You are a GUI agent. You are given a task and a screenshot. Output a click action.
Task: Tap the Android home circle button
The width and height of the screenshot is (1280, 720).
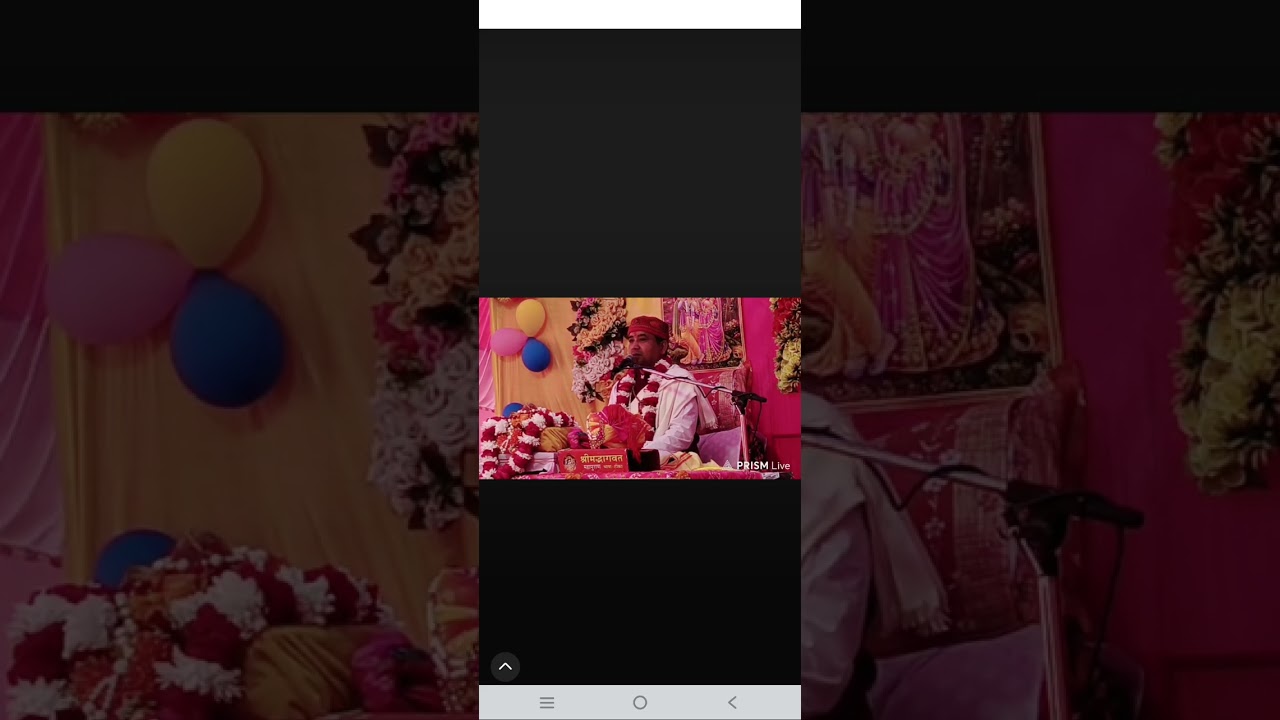pyautogui.click(x=640, y=703)
